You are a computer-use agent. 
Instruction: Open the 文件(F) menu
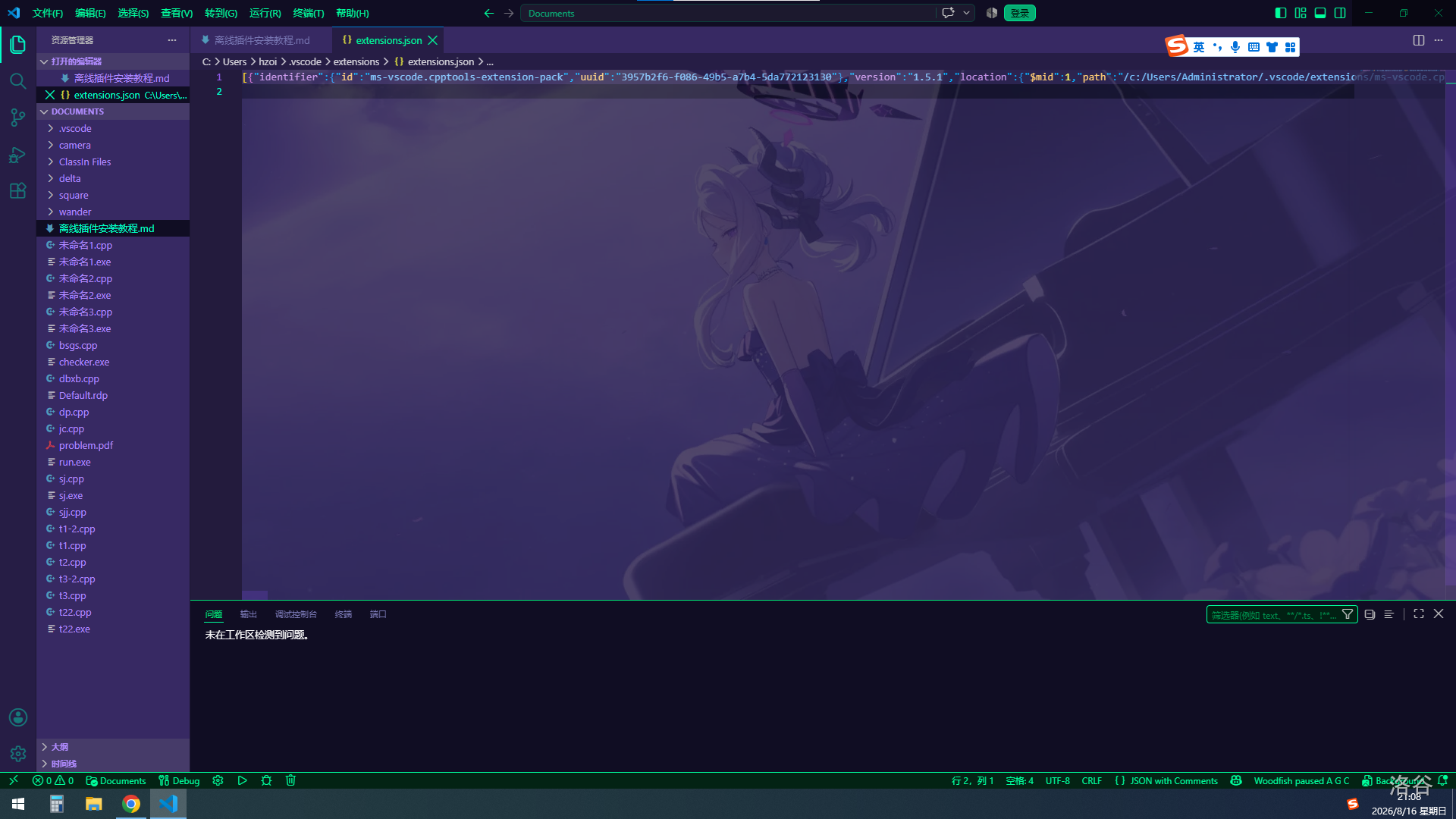pos(48,13)
